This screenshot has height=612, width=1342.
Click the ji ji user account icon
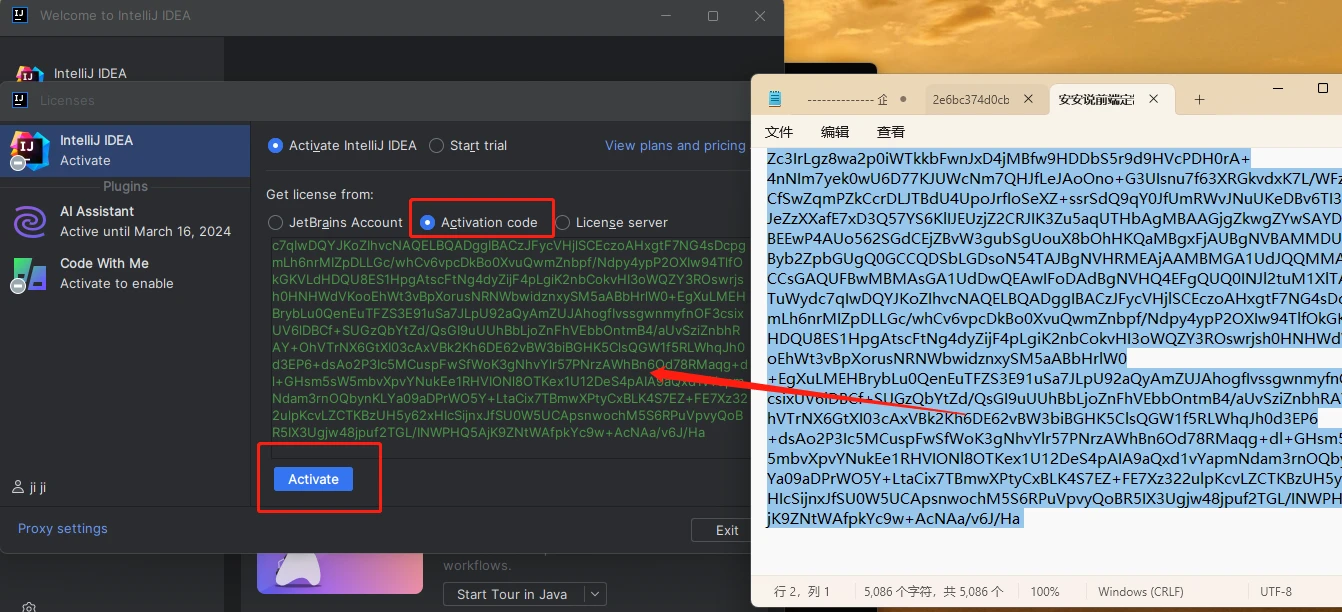(x=17, y=488)
